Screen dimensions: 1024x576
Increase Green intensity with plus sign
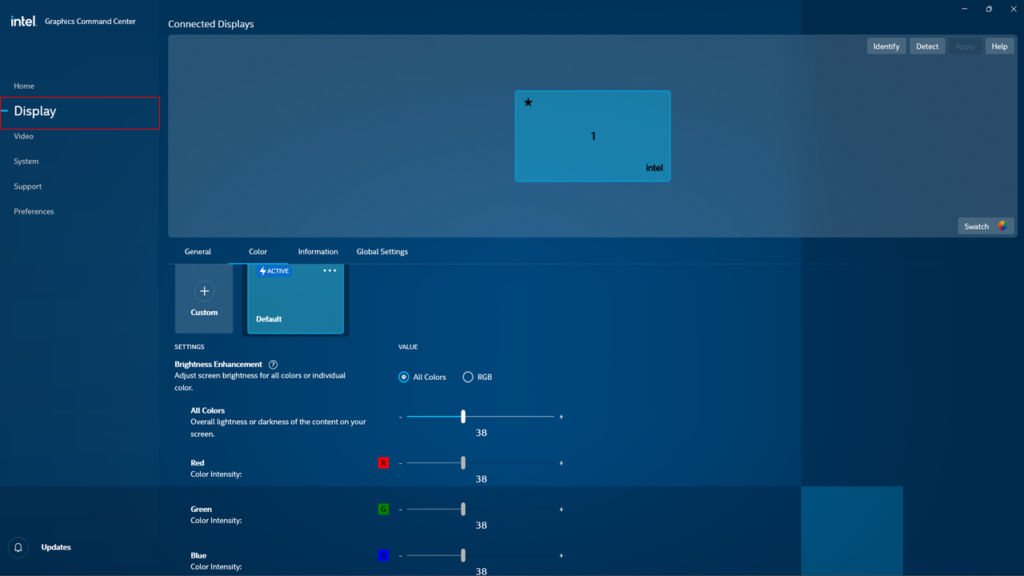[561, 509]
